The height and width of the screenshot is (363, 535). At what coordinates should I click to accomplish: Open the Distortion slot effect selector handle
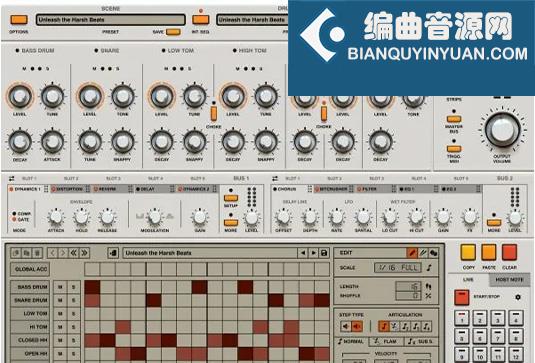88,189
